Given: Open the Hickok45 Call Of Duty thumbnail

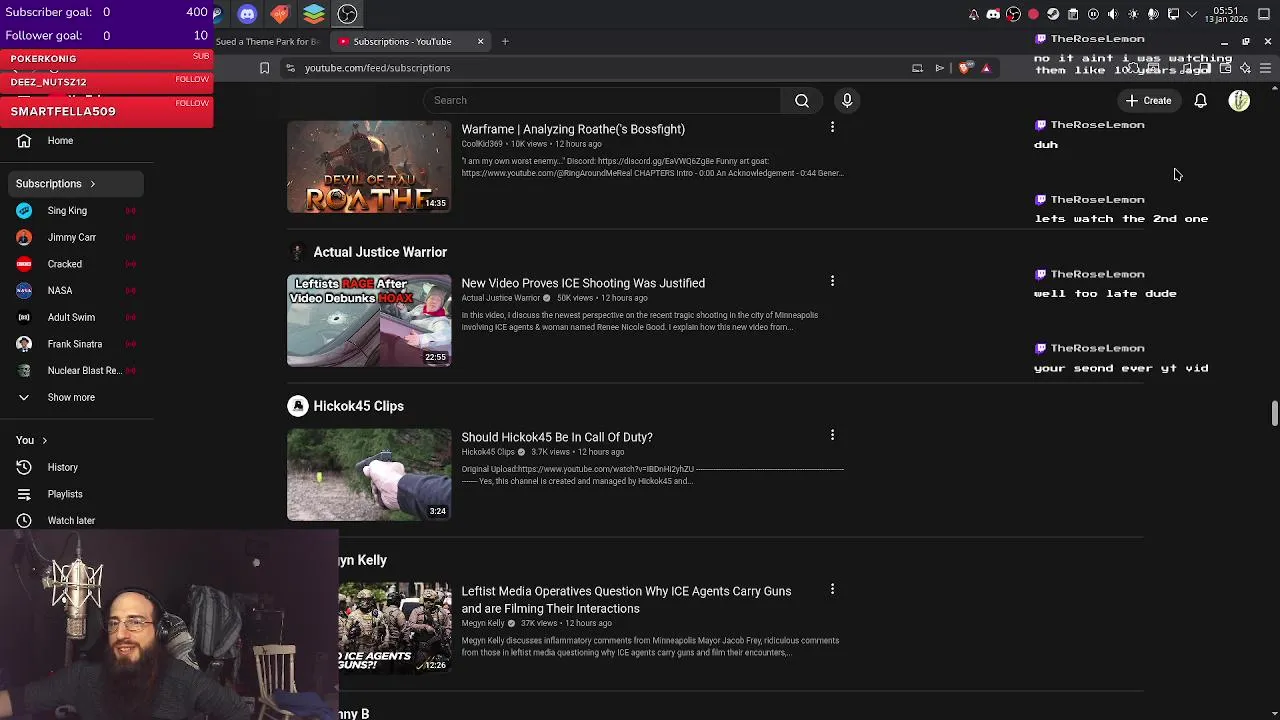Looking at the screenshot, I should point(369,475).
